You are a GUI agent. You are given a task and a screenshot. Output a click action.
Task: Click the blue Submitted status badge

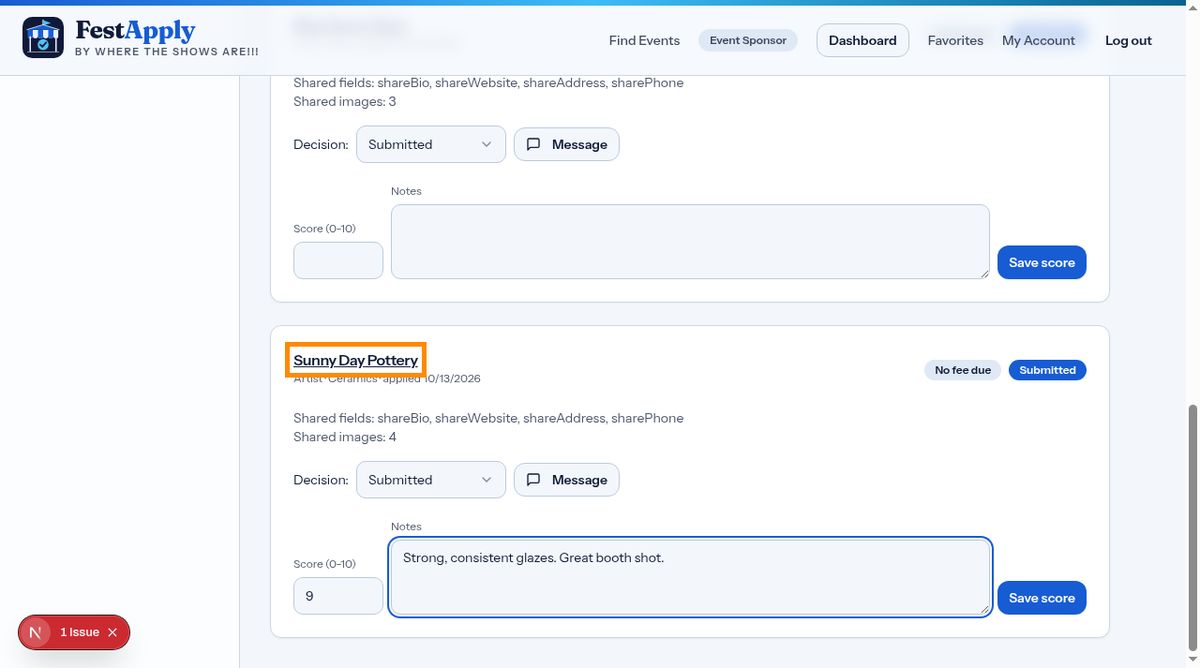coord(1047,370)
